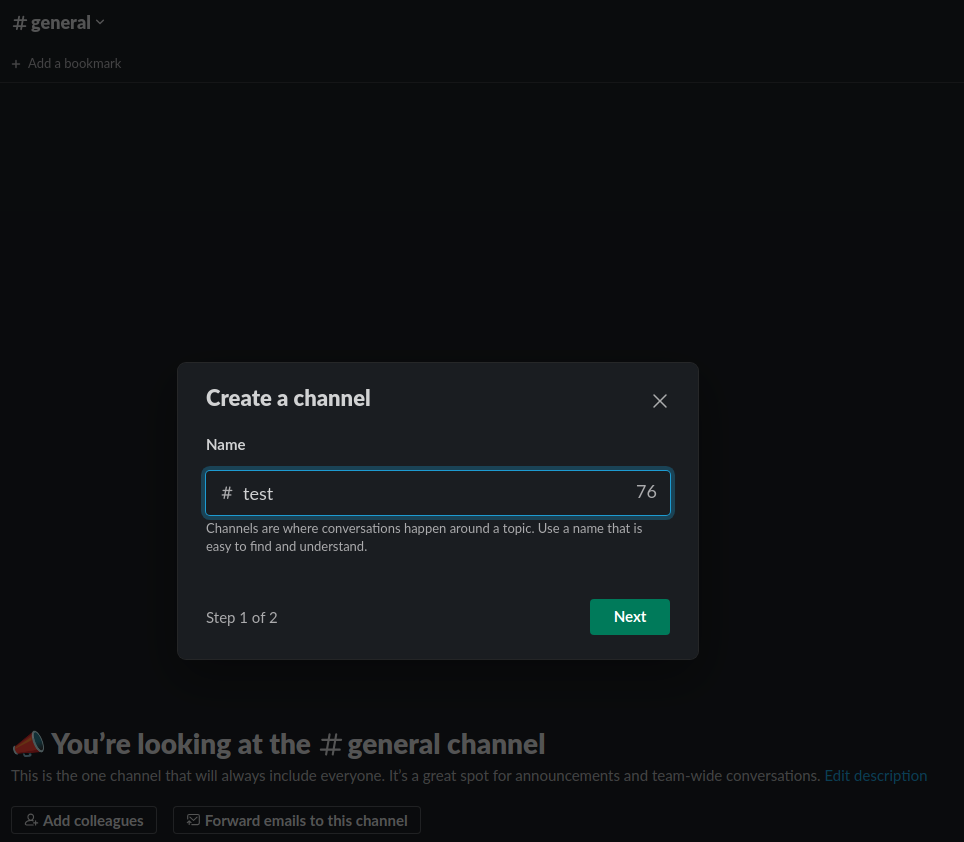The width and height of the screenshot is (964, 842).
Task: Click the "You're looking at the #general channel" heading
Action: pyautogui.click(x=298, y=744)
